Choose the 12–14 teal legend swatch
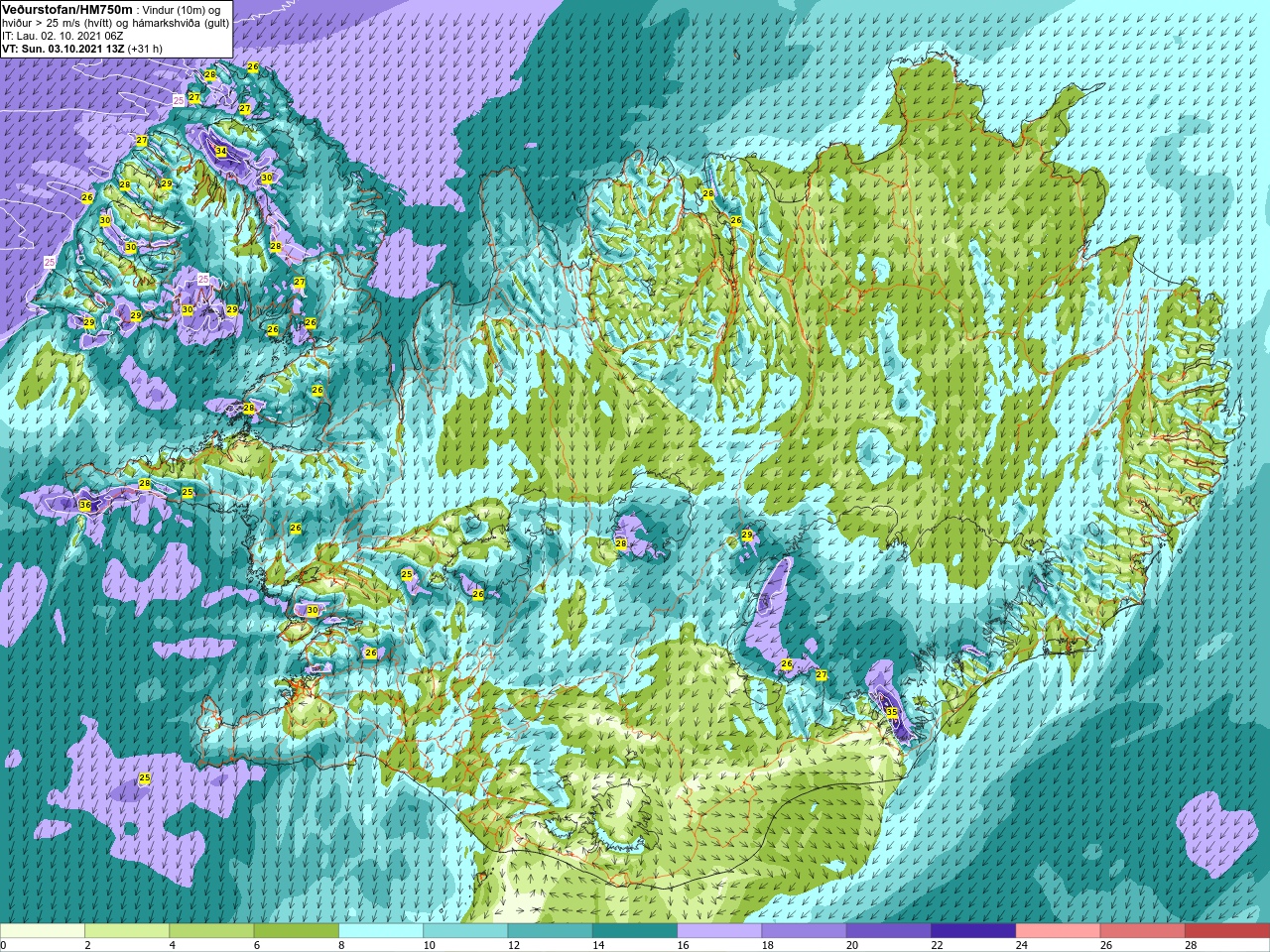 tap(550, 931)
